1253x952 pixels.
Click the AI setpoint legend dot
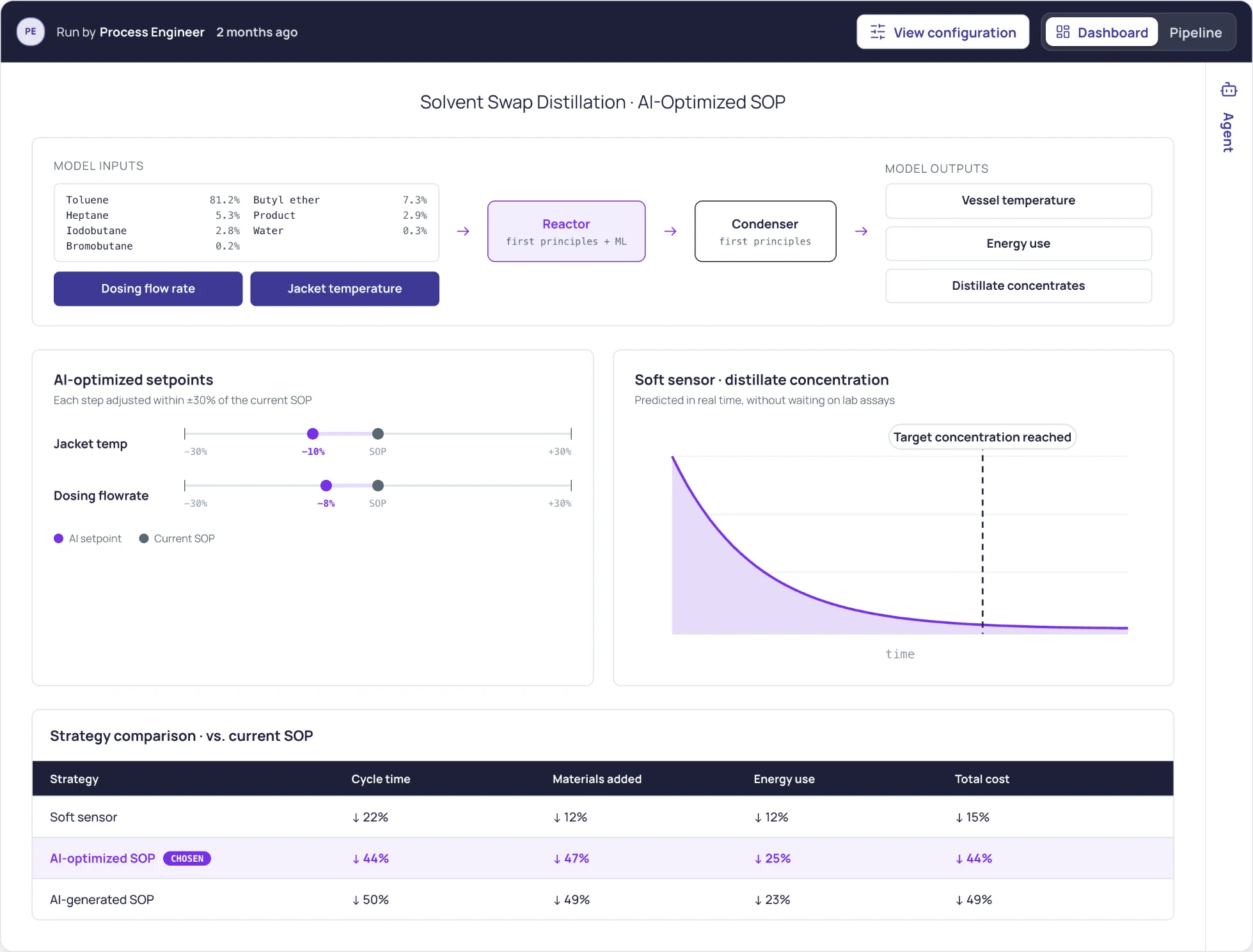point(58,539)
